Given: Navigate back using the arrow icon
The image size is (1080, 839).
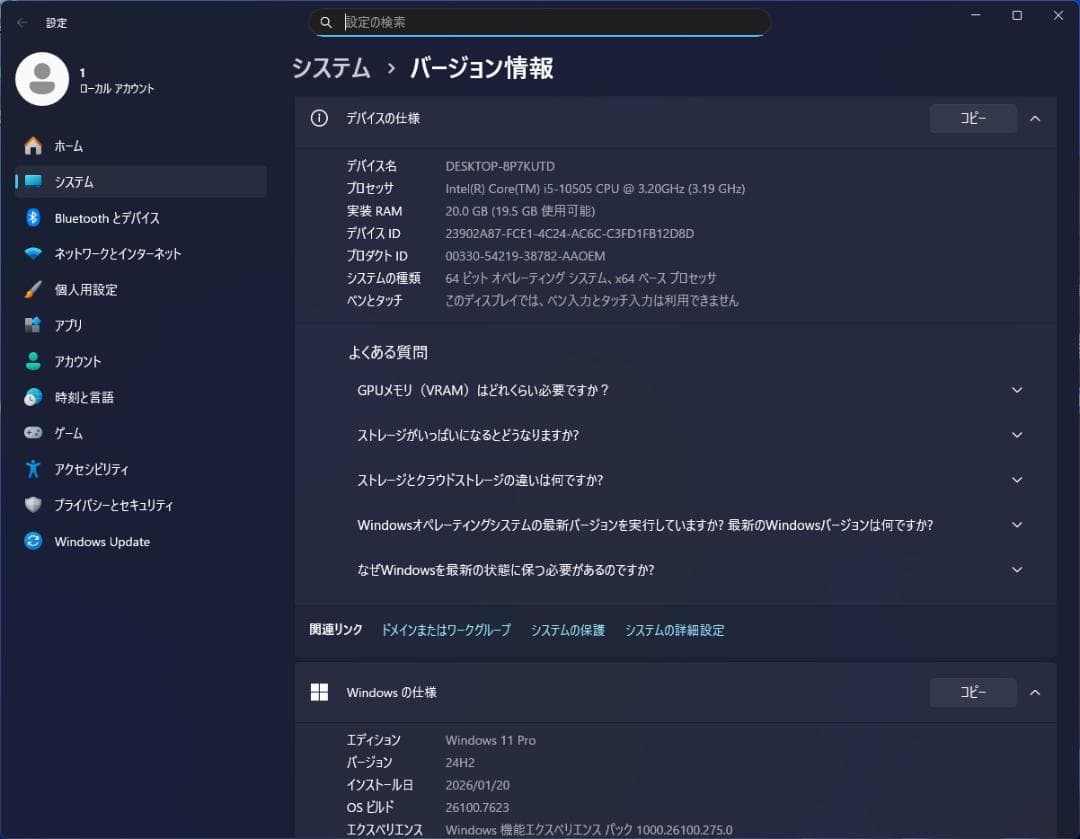Looking at the screenshot, I should (x=20, y=22).
